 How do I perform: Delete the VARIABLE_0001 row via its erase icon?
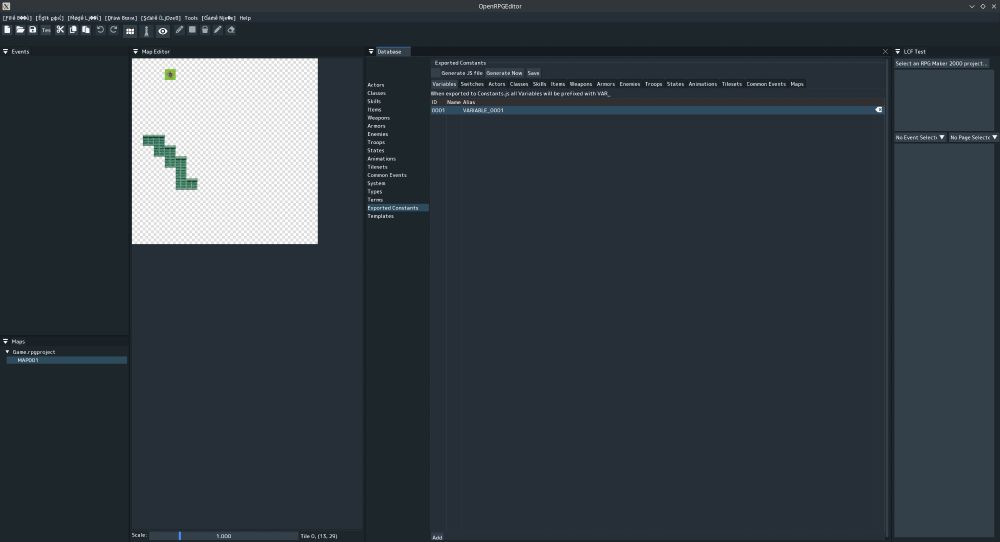point(879,110)
